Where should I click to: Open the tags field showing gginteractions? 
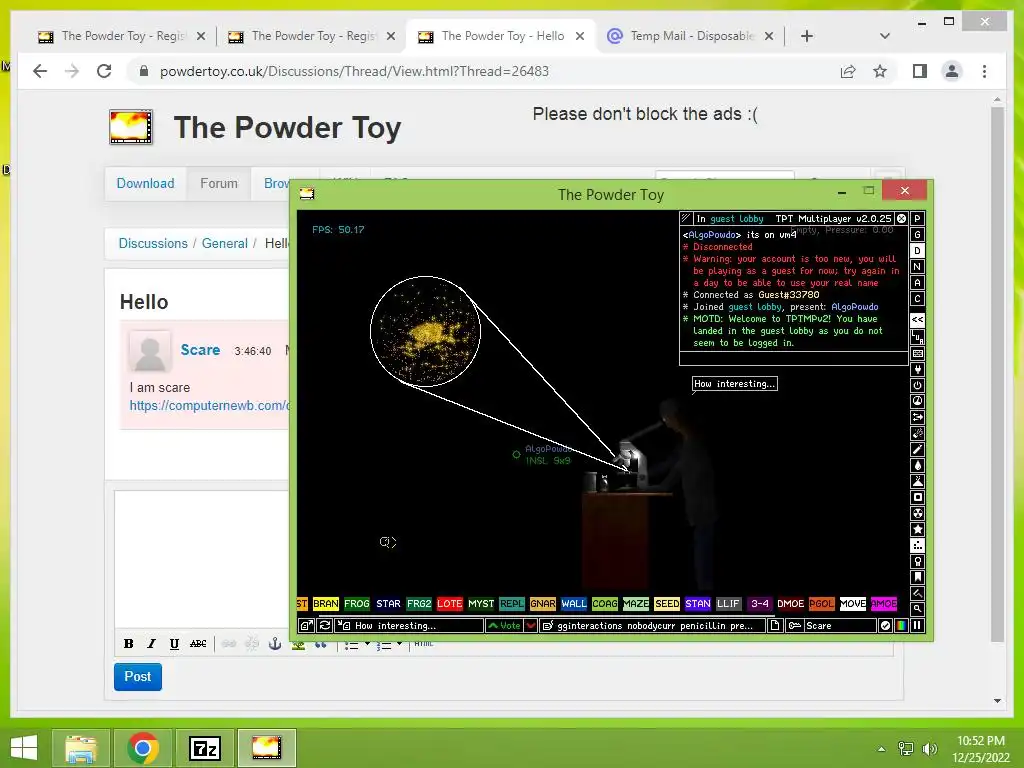coord(652,626)
